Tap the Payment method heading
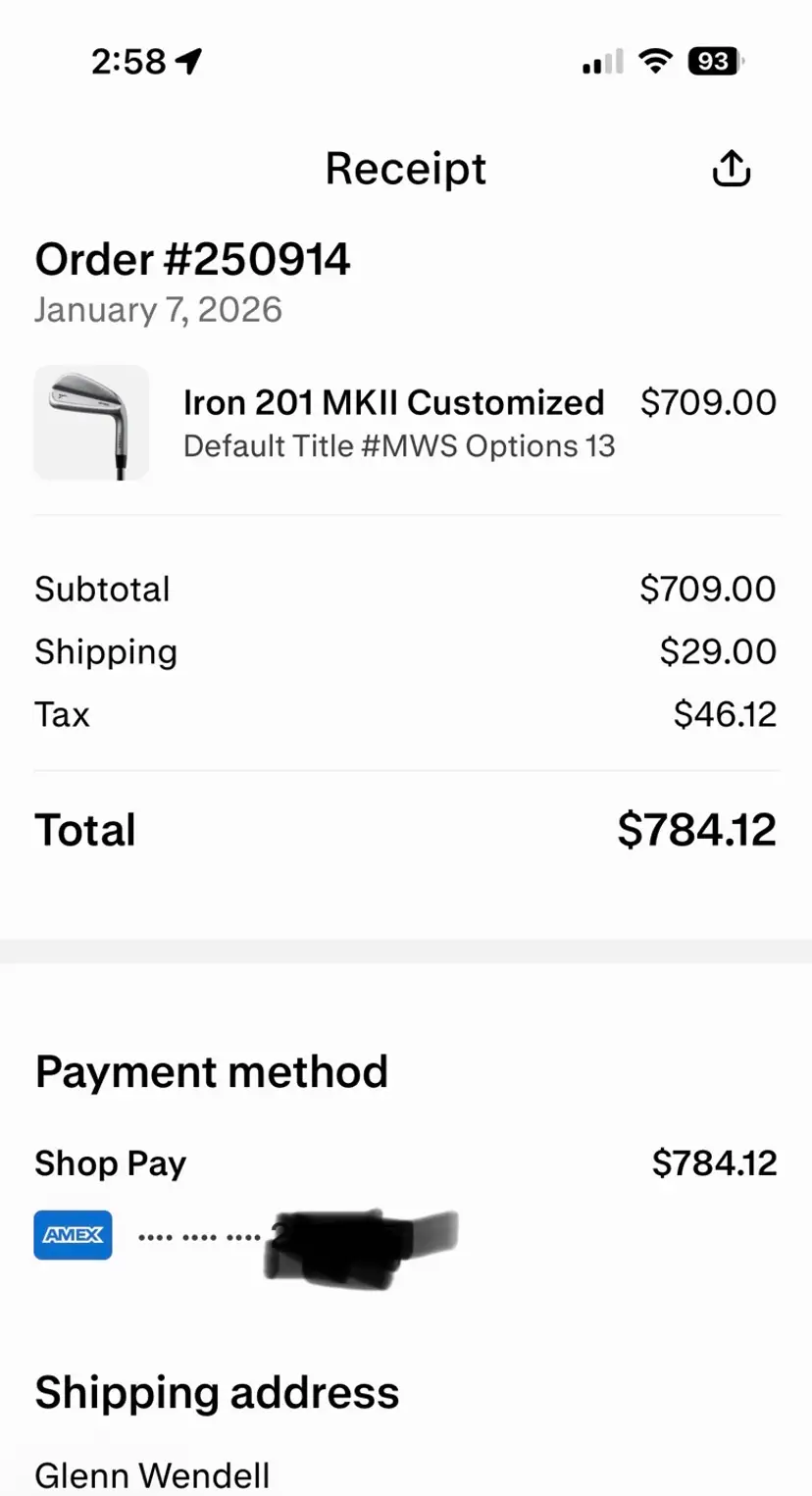Viewport: 812px width, 1496px height. click(212, 1071)
